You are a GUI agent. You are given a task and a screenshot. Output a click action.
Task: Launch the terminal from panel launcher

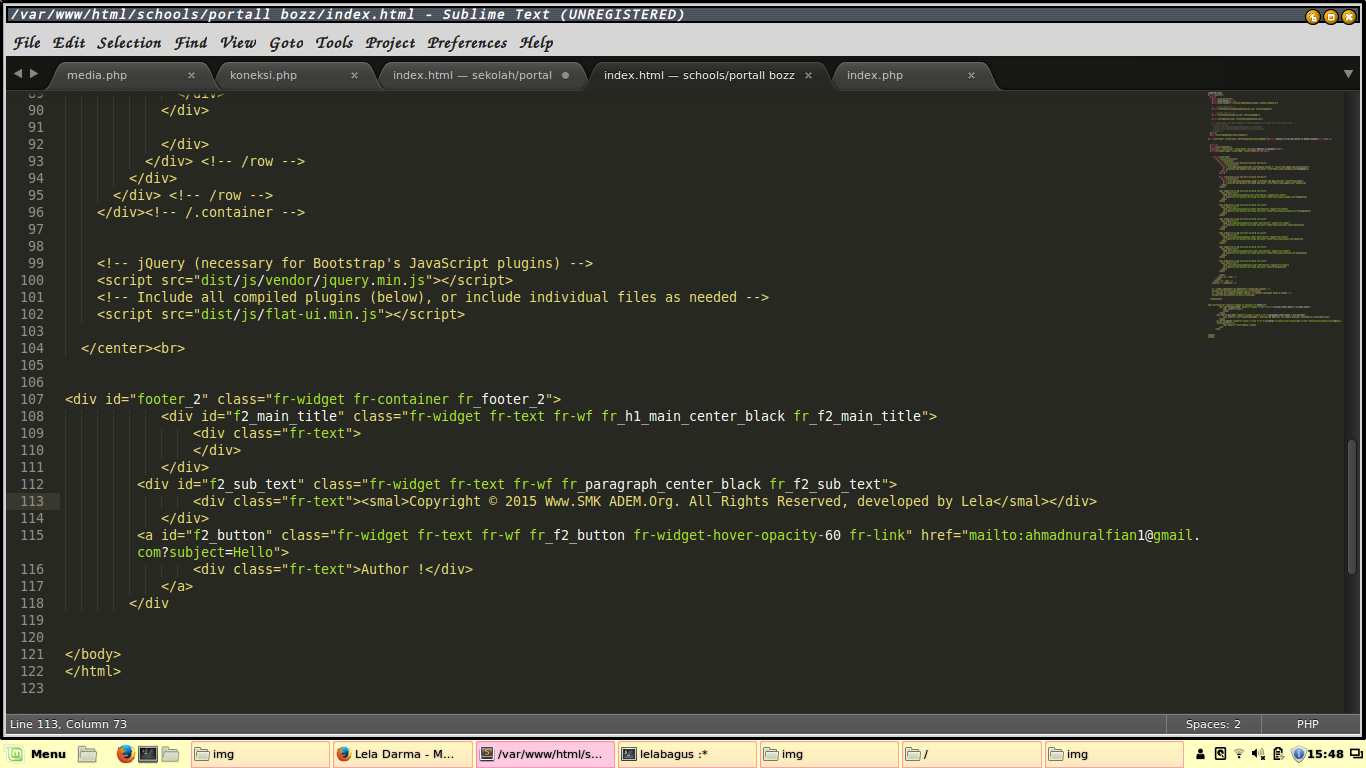click(x=148, y=754)
